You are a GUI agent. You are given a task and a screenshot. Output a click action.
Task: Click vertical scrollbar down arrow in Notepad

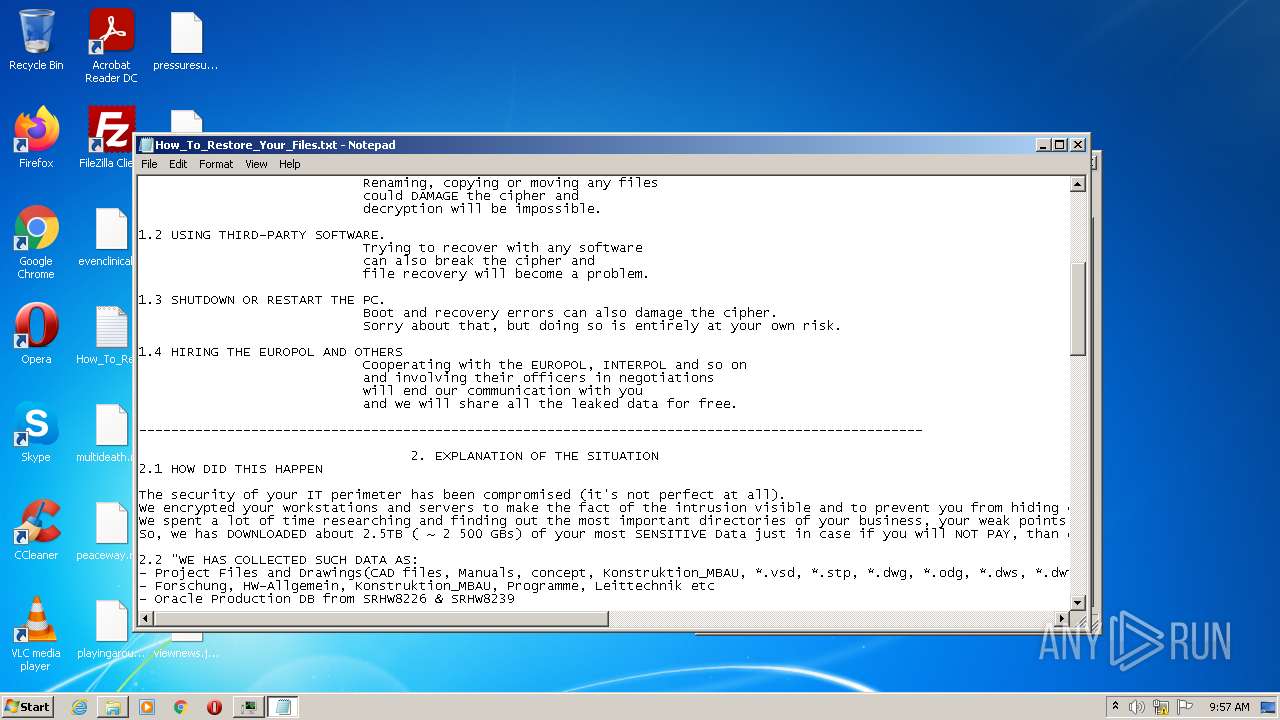click(x=1078, y=602)
